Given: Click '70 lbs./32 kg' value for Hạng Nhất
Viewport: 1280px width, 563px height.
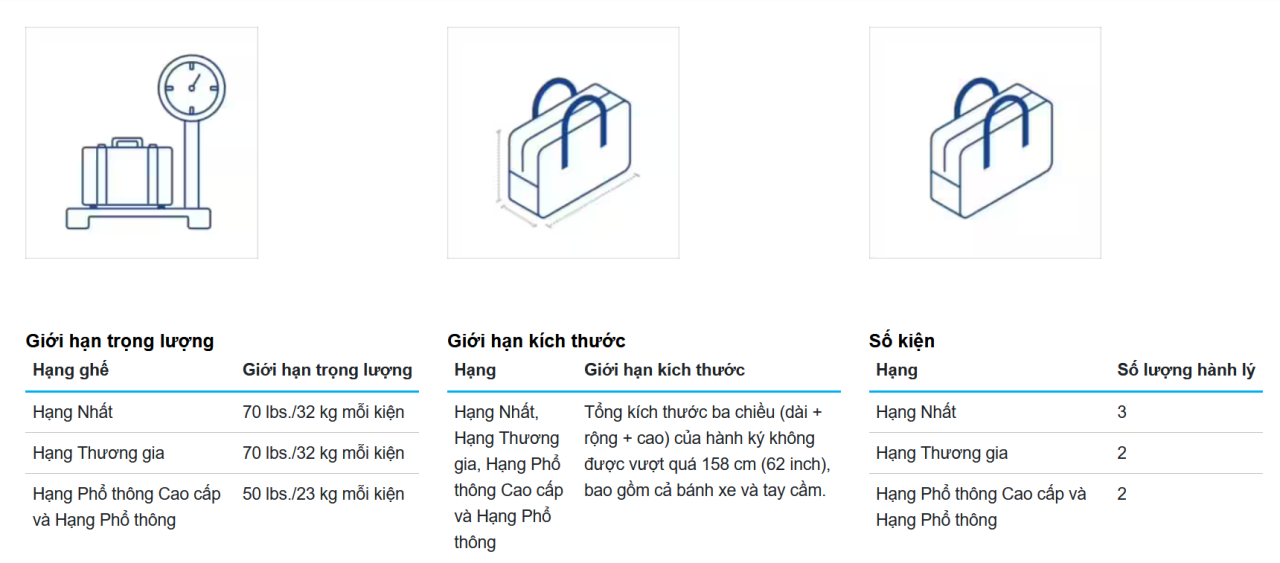Looking at the screenshot, I should tap(323, 412).
